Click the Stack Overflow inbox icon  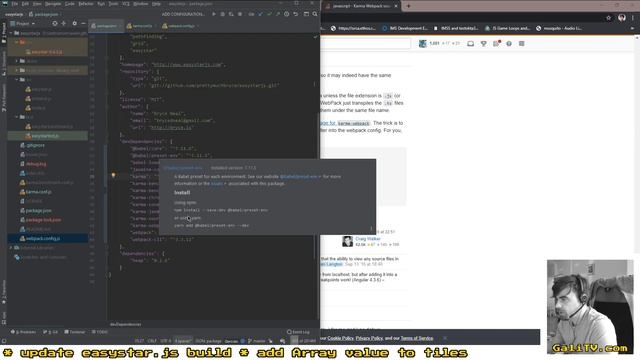point(471,43)
